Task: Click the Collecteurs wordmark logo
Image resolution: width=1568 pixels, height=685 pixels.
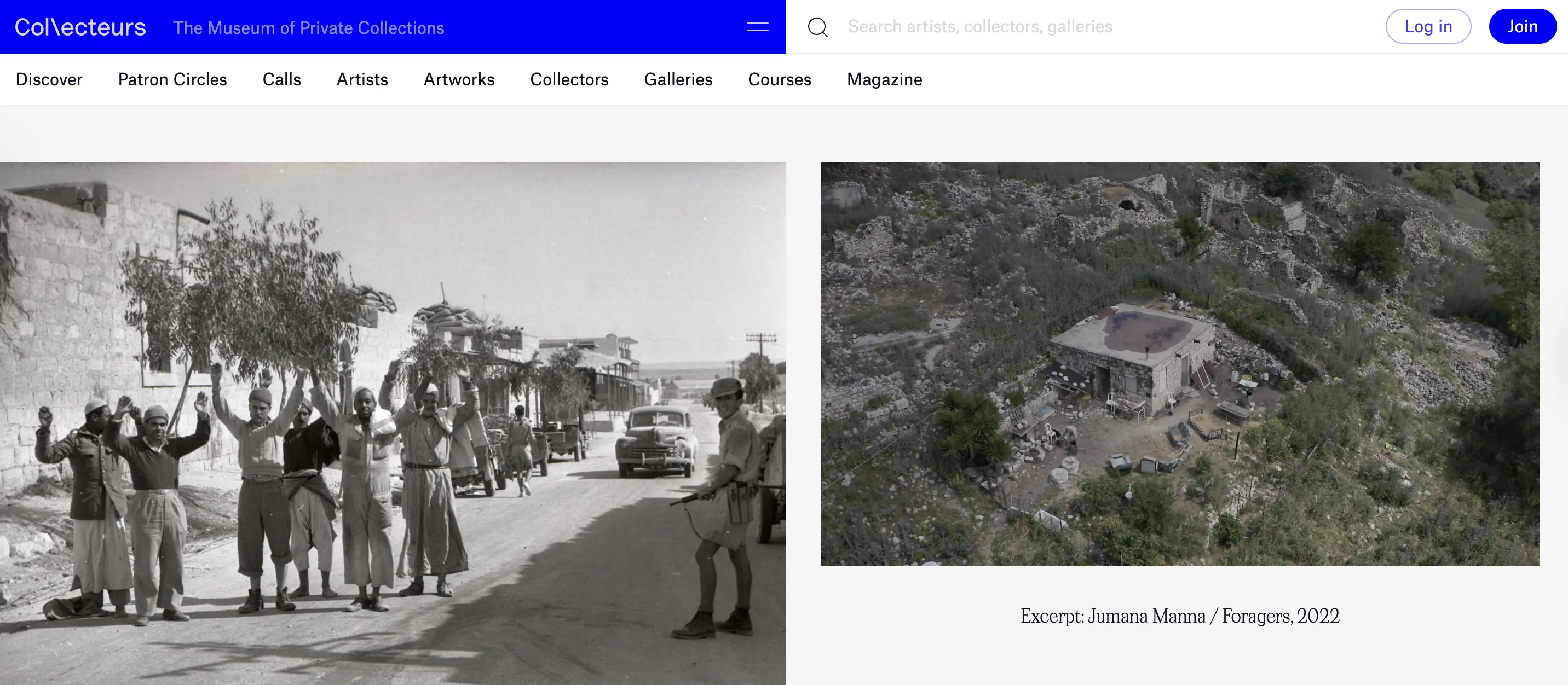Action: click(x=79, y=26)
